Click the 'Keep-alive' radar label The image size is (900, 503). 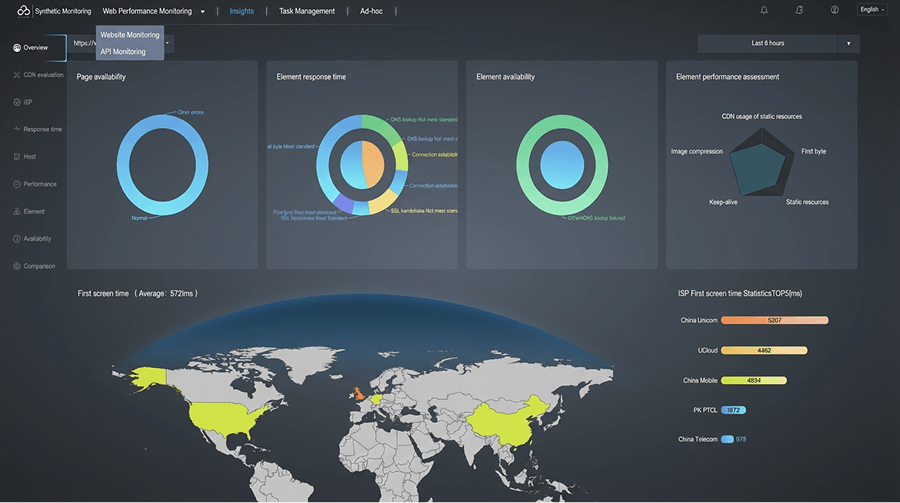tap(723, 202)
